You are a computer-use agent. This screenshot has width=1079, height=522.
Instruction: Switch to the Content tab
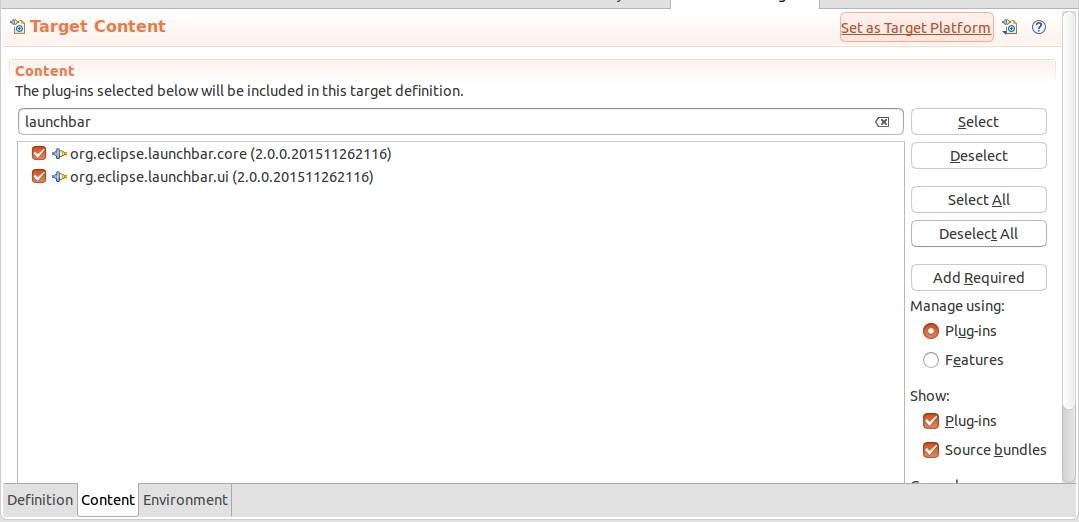[x=108, y=500]
